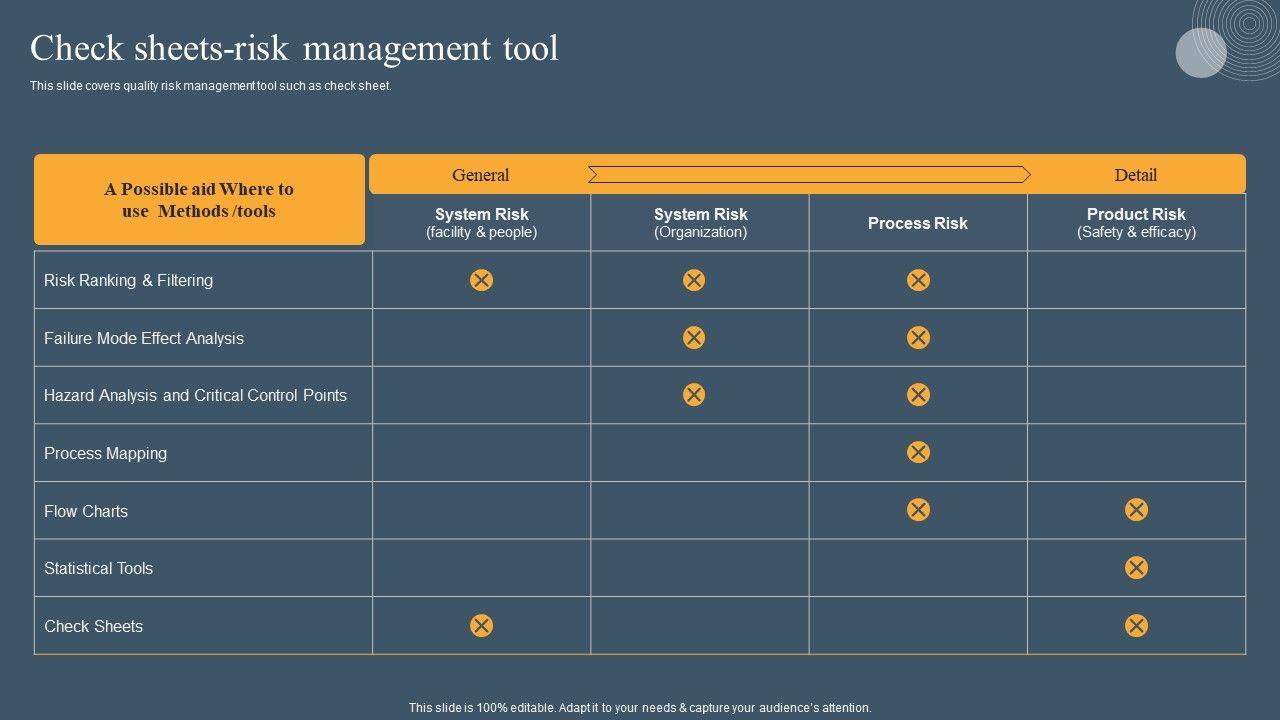Image resolution: width=1280 pixels, height=720 pixels.
Task: Select the Detail header label
Action: 1135,175
